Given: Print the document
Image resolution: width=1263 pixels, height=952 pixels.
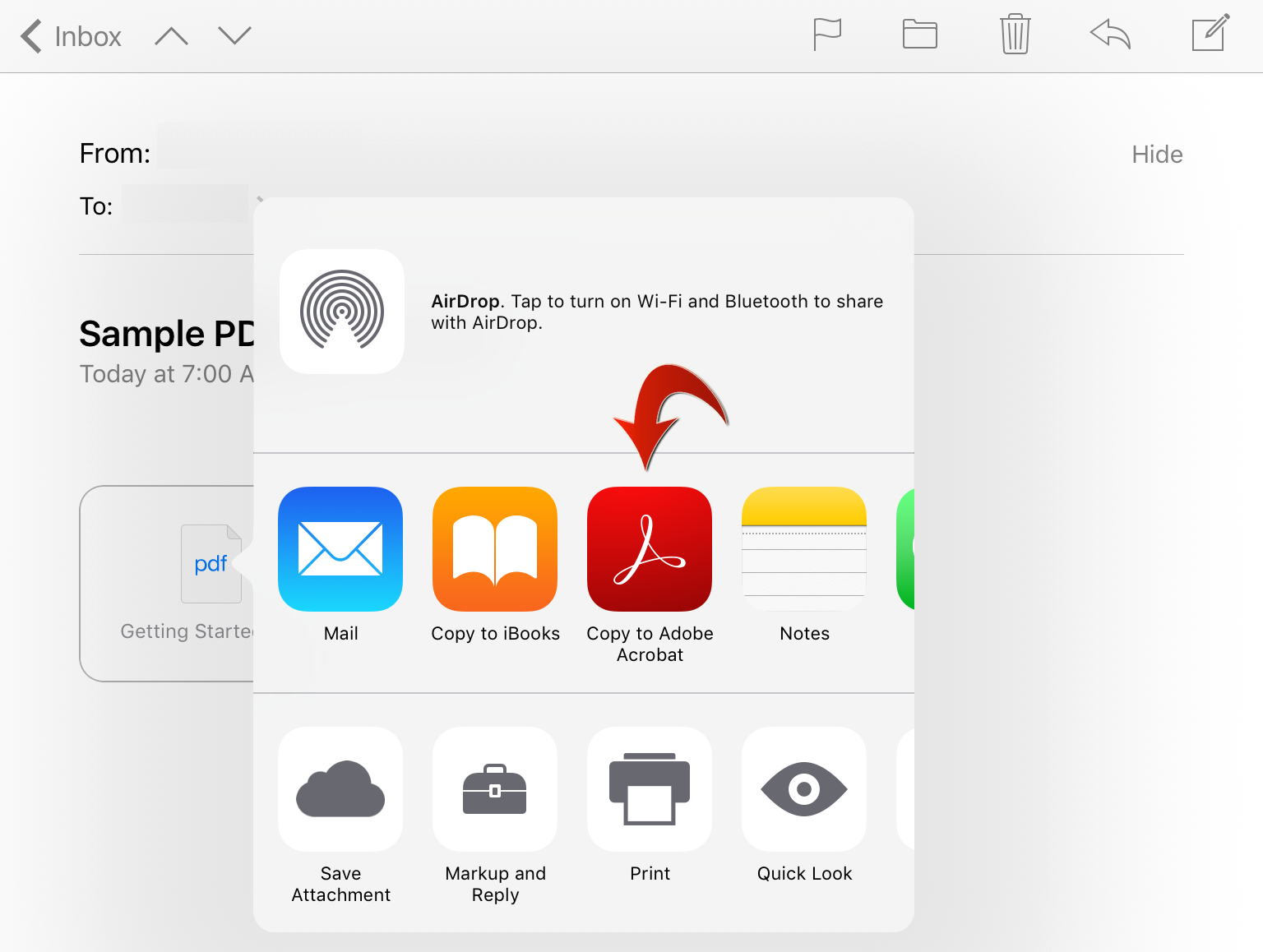Looking at the screenshot, I should [x=650, y=788].
